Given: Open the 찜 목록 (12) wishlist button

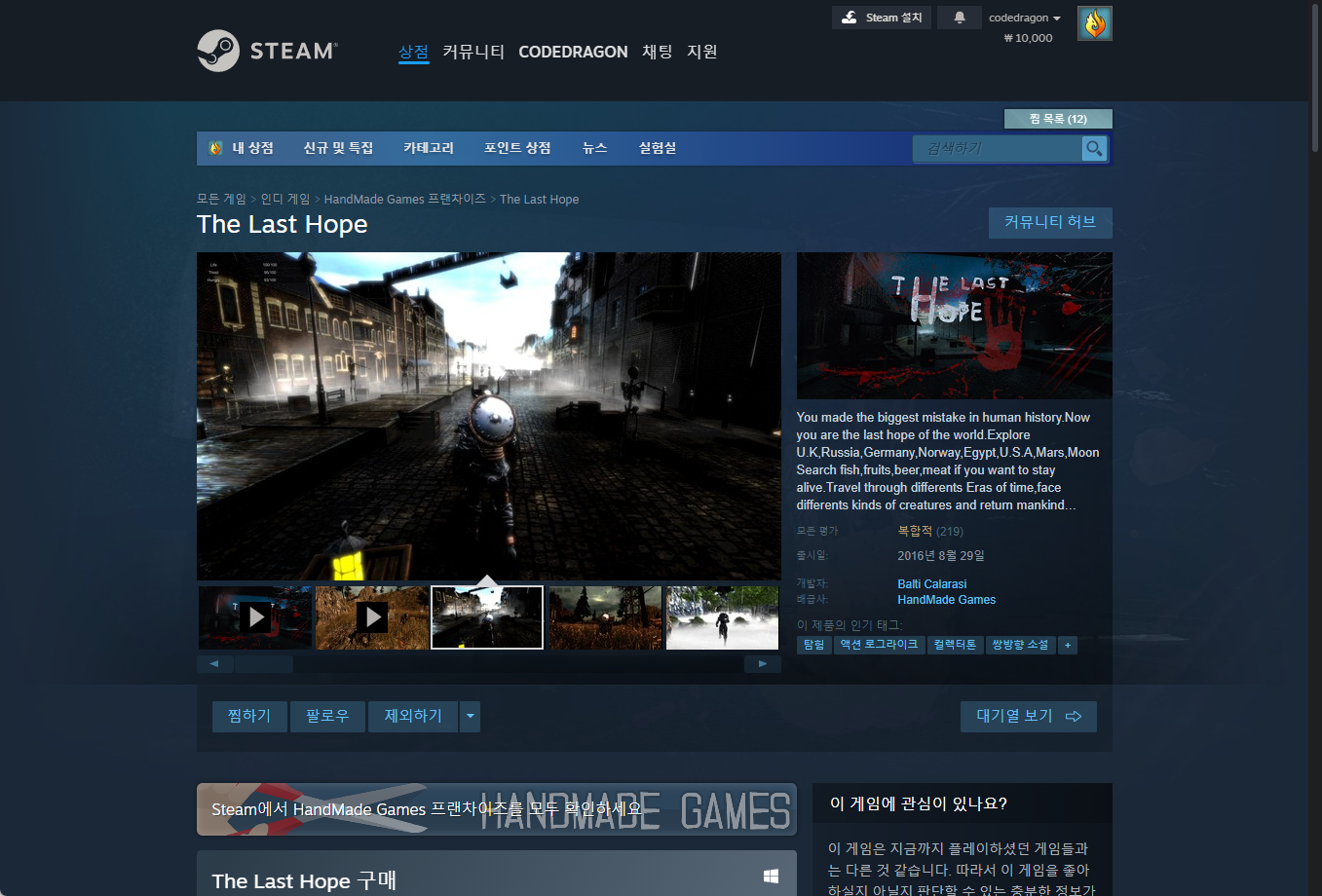Looking at the screenshot, I should tap(1058, 119).
